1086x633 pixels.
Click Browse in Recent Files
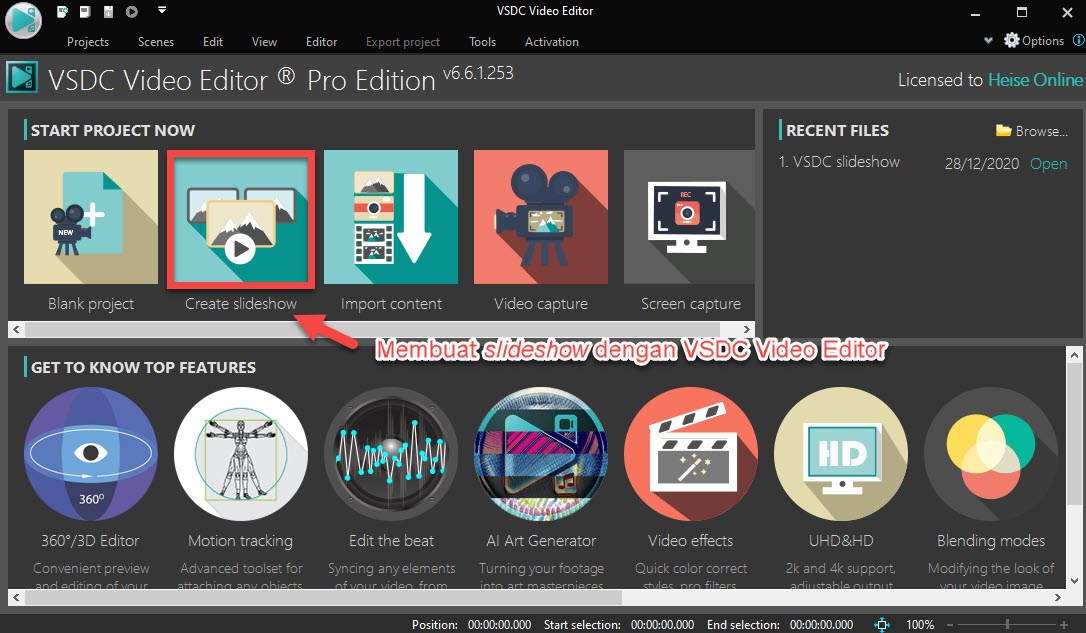point(1031,131)
